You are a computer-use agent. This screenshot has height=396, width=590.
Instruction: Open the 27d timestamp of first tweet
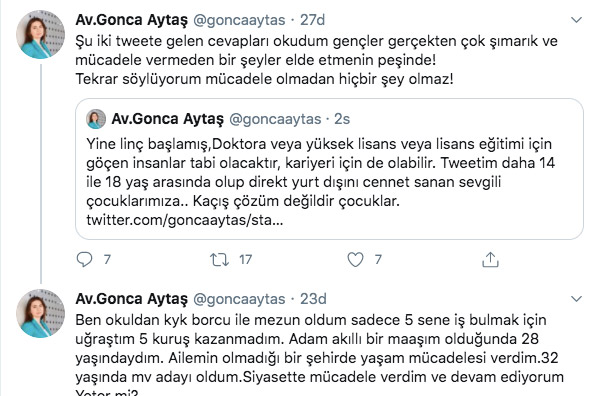tap(312, 20)
